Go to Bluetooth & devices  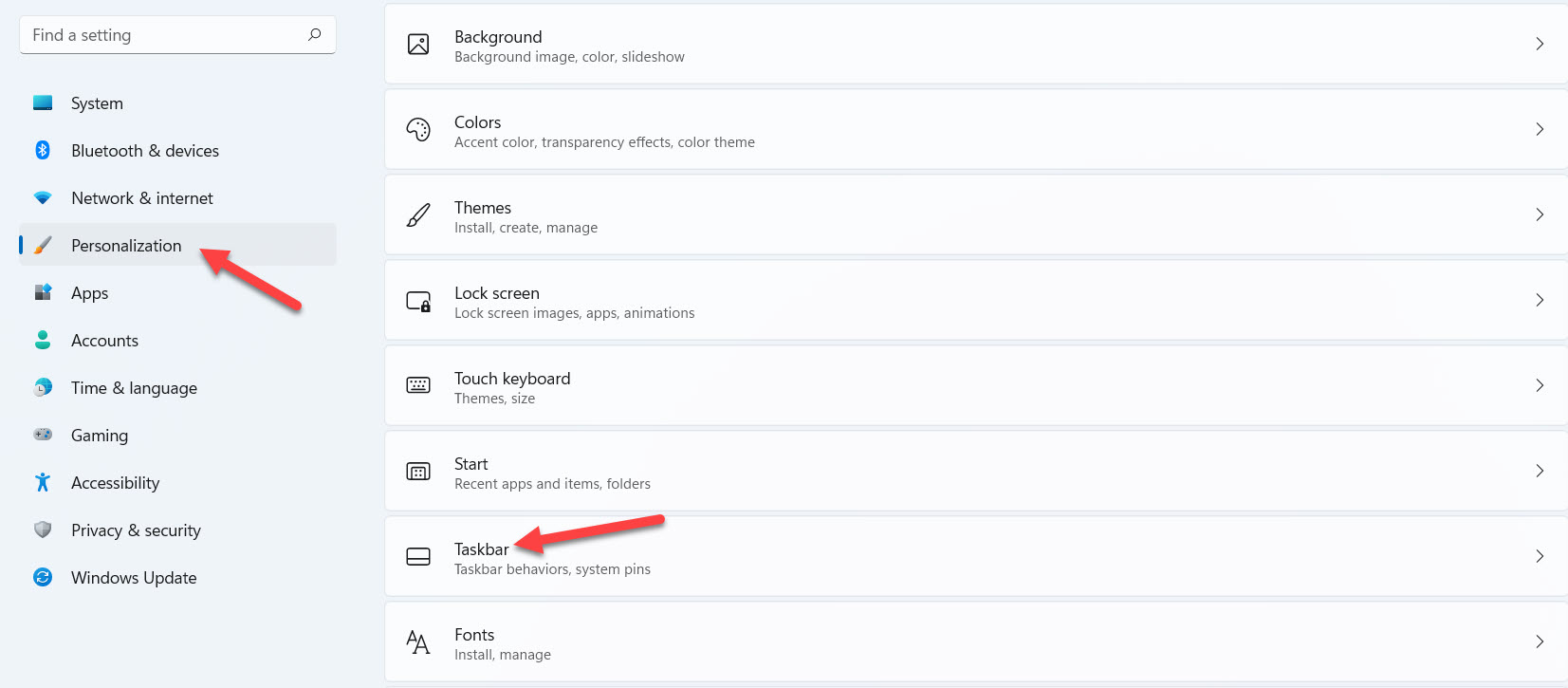(x=144, y=151)
